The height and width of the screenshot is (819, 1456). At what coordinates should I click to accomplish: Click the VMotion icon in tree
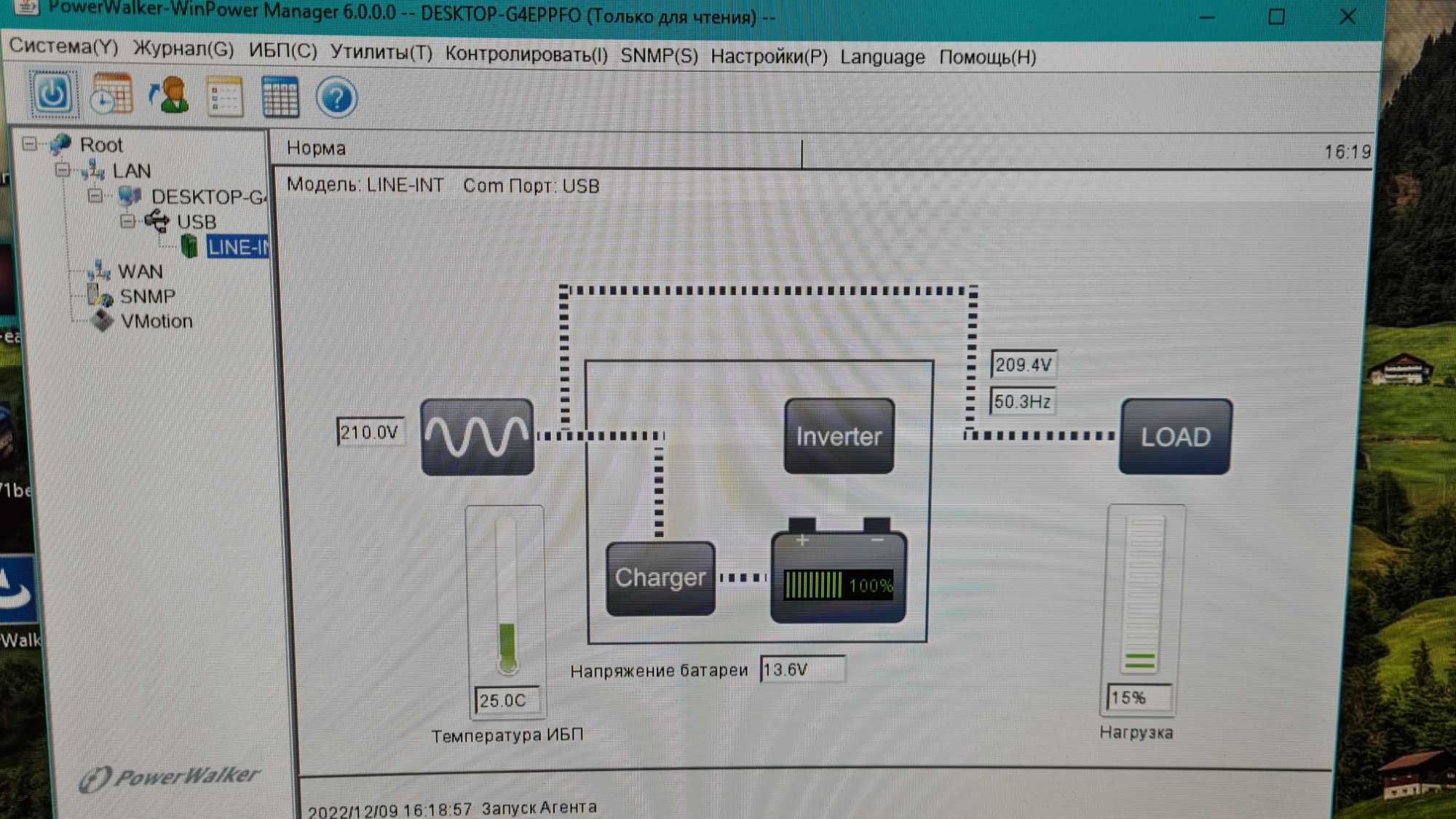(x=103, y=320)
